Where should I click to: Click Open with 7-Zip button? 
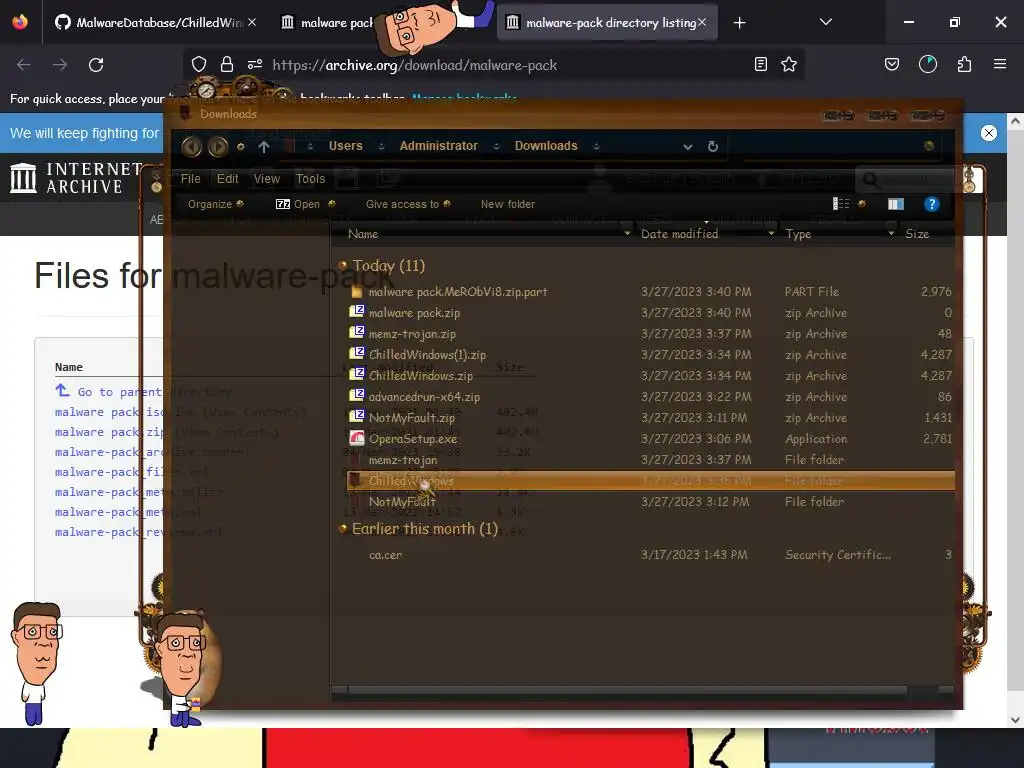pos(298,204)
